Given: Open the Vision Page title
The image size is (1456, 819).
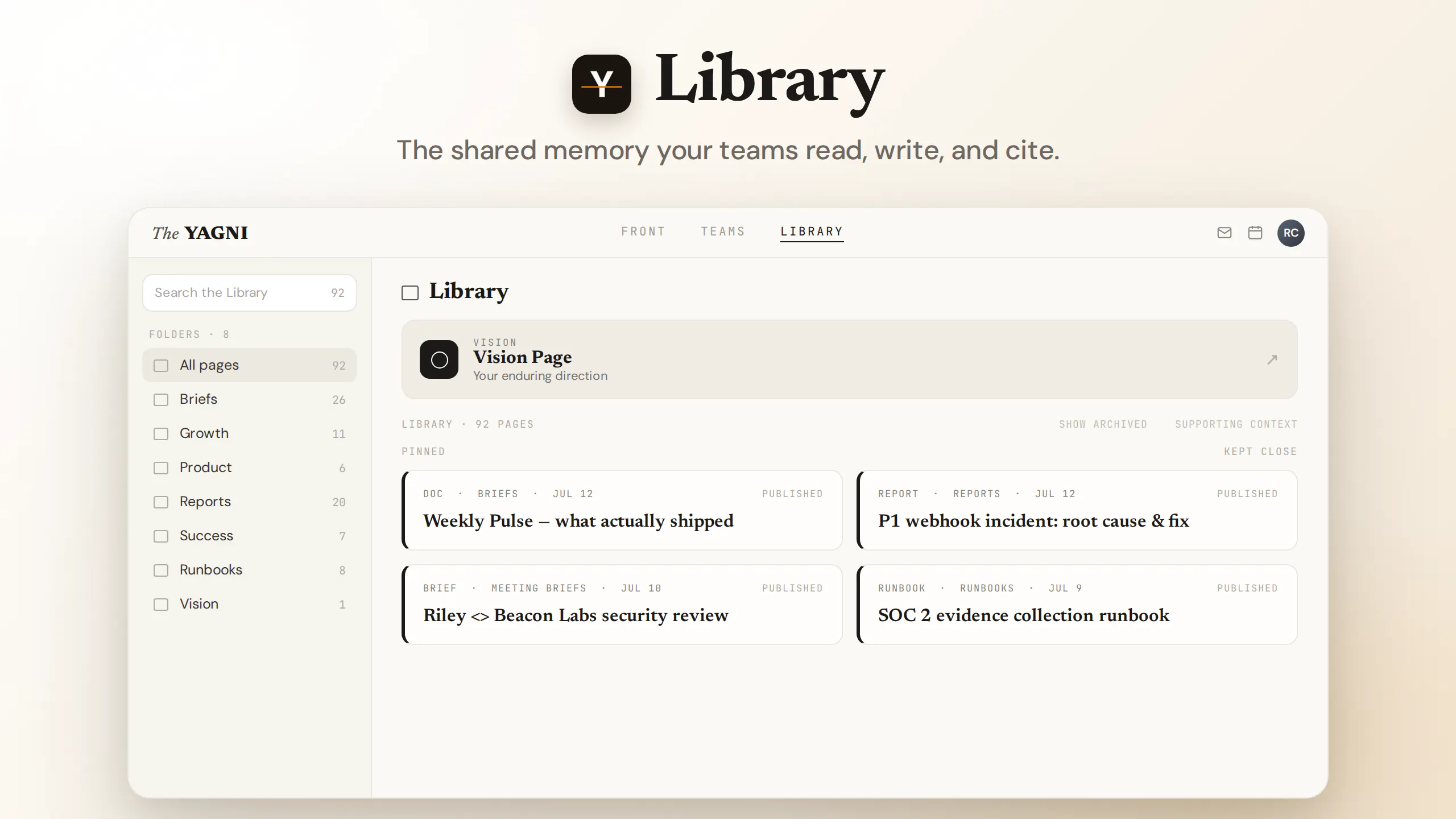Looking at the screenshot, I should (x=522, y=357).
